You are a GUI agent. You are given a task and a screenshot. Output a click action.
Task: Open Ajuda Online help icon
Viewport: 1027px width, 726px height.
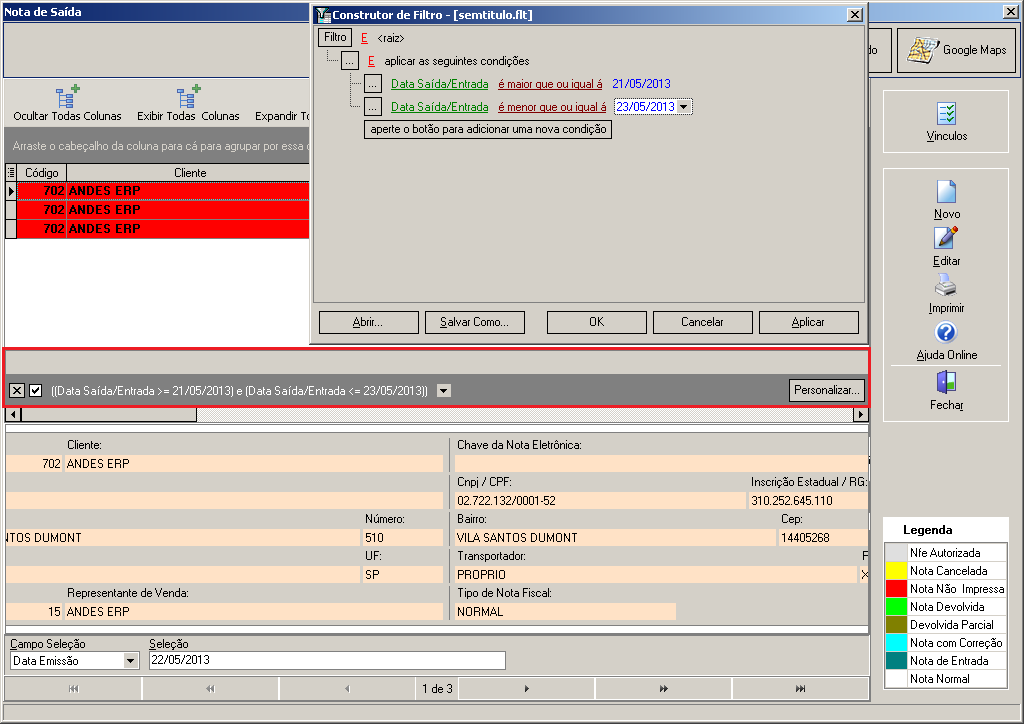point(946,332)
